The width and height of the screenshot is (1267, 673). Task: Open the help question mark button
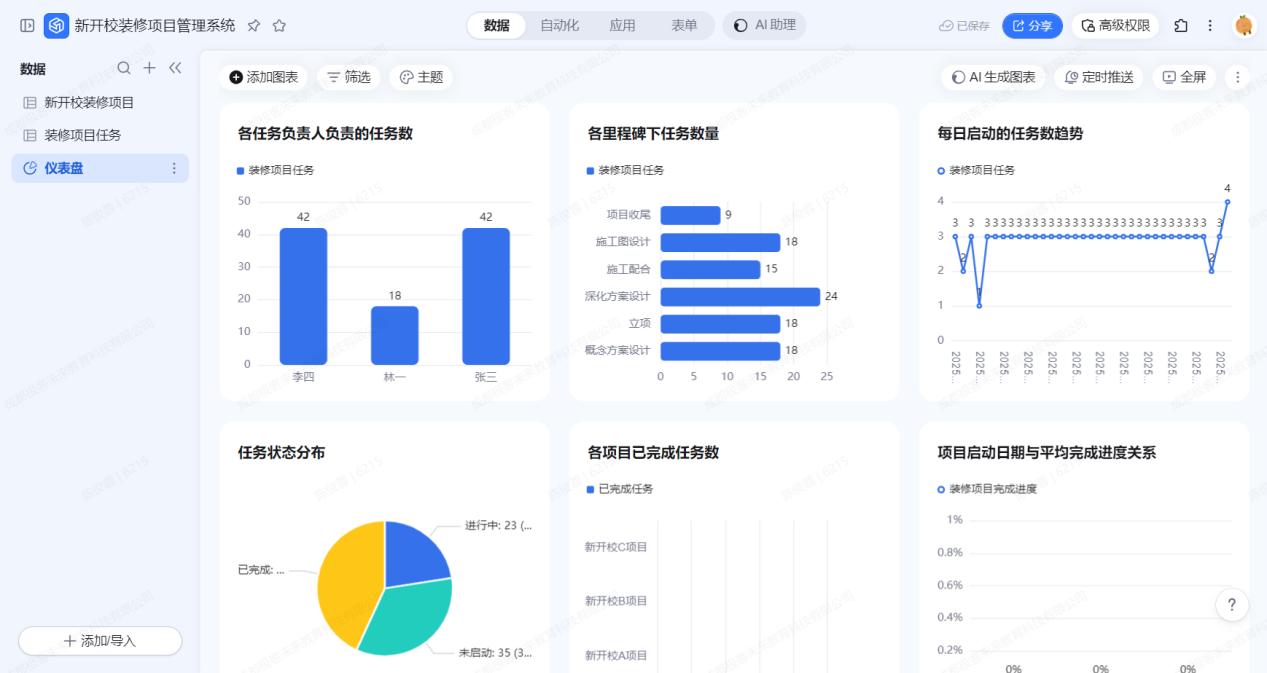[1231, 605]
